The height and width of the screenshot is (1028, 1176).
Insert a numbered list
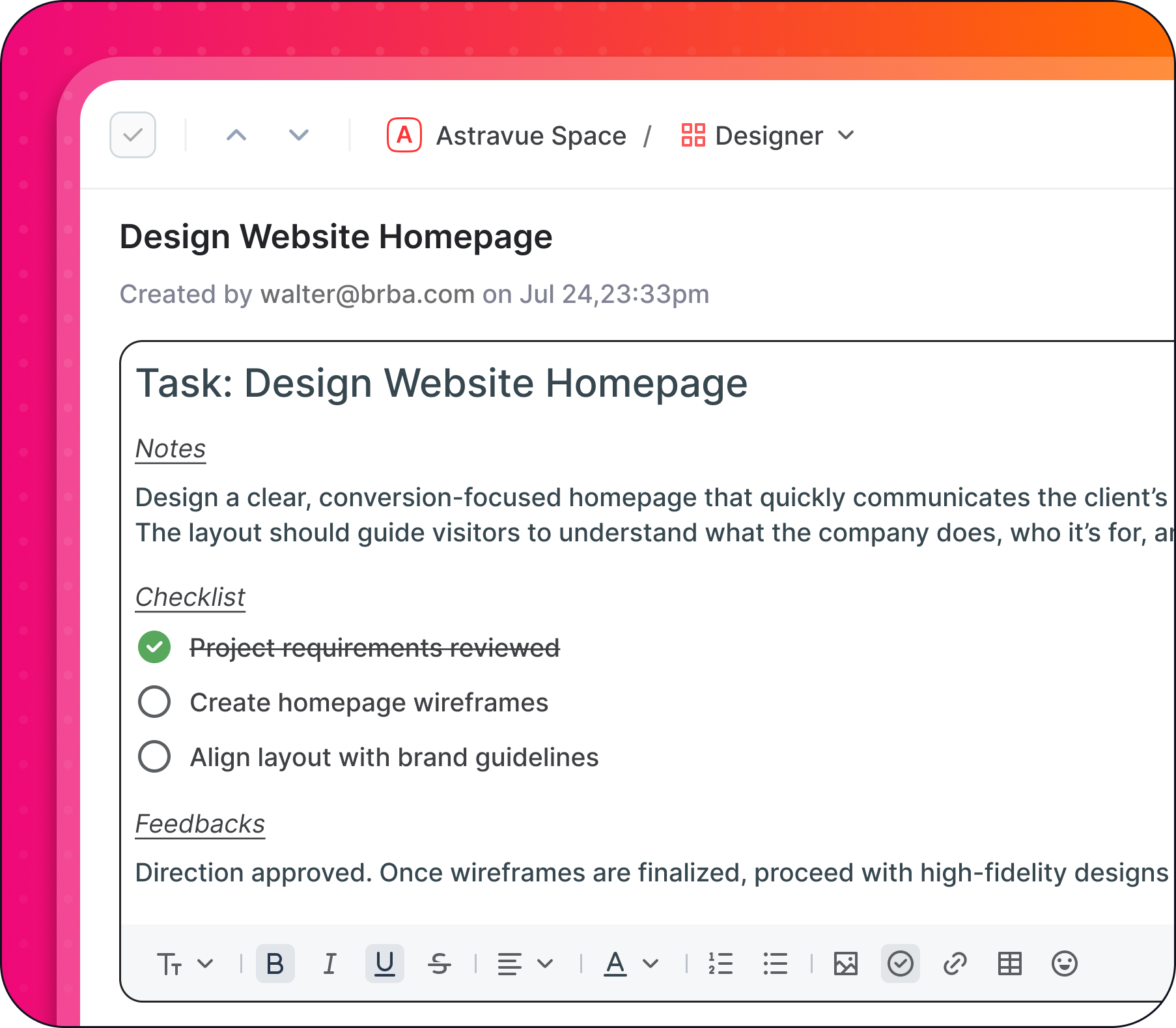[x=720, y=964]
